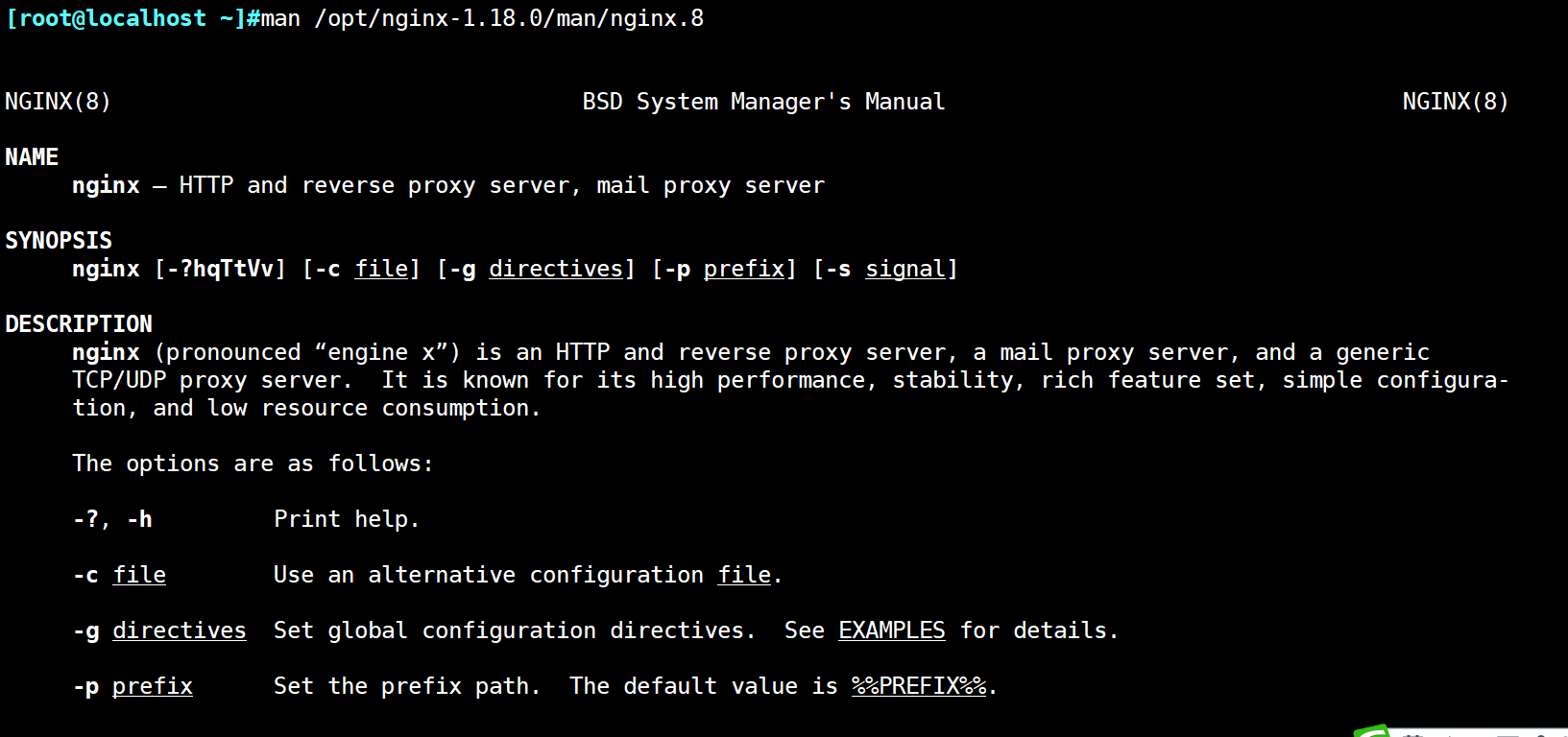Click the SYNOPSIS section heading
Image resolution: width=1568 pixels, height=737 pixels.
pyautogui.click(x=59, y=241)
